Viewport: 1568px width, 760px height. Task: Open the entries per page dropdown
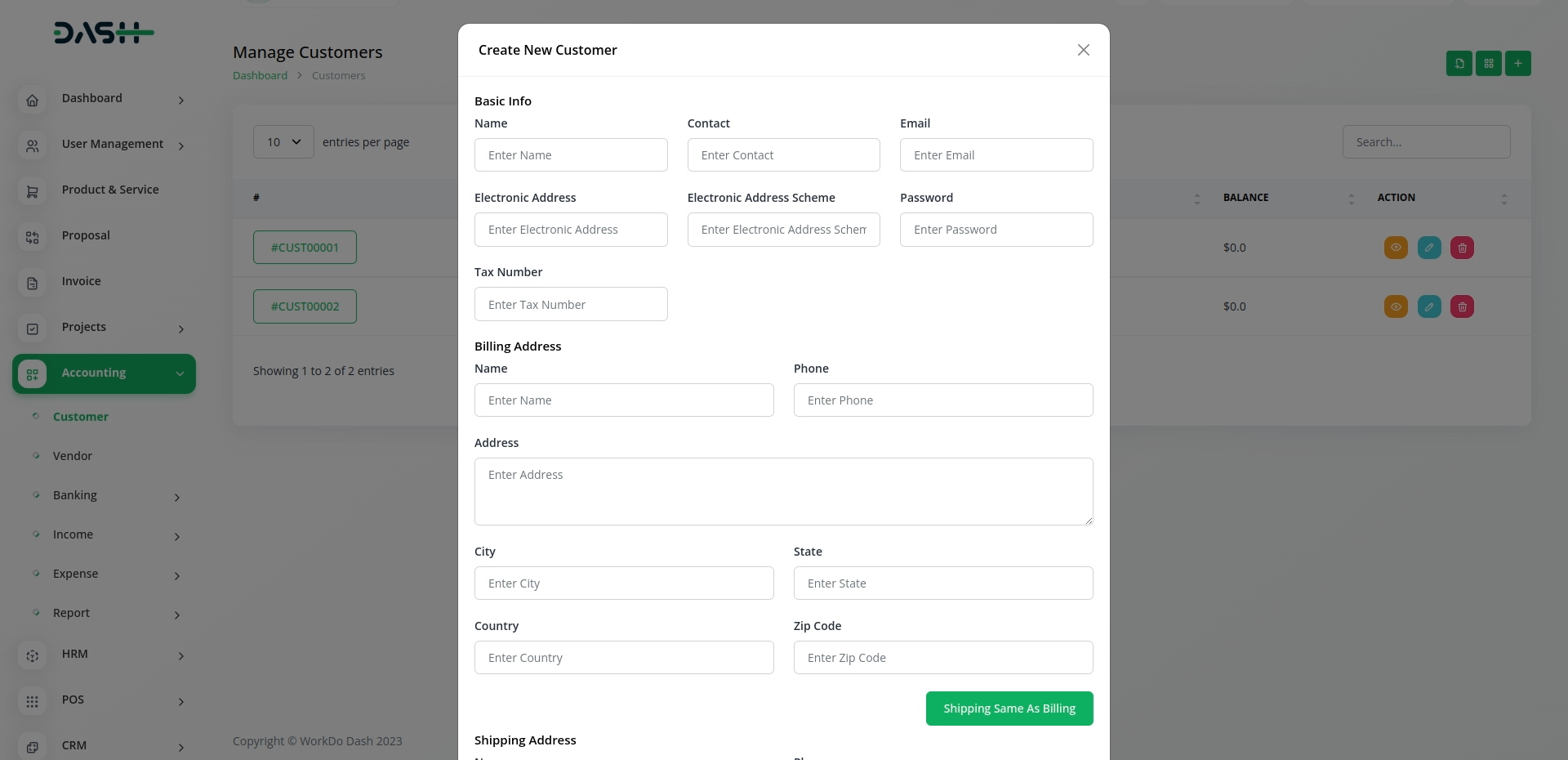tap(283, 142)
